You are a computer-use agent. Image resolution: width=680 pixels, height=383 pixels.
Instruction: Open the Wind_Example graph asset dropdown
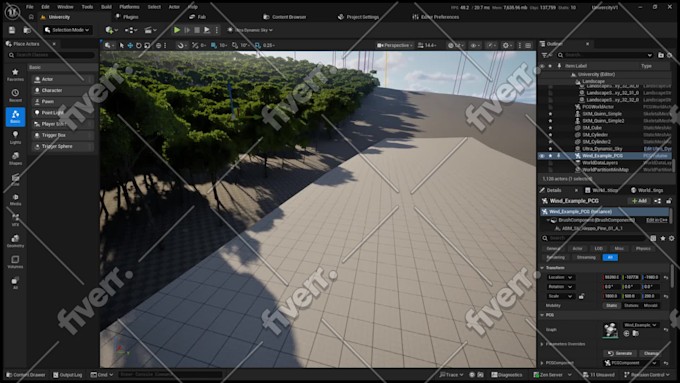(x=640, y=325)
